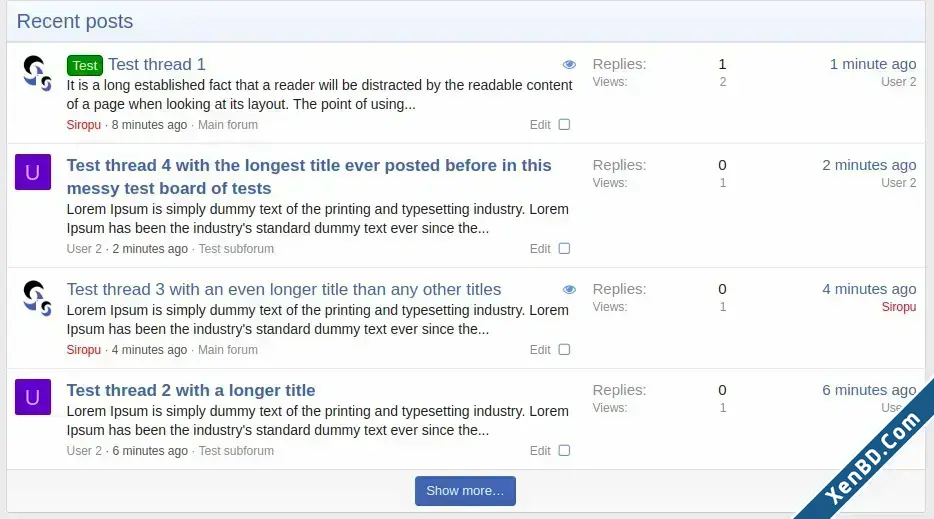The image size is (934, 519).
Task: Open red Siropu last-poster link on thread 3
Action: tap(898, 307)
